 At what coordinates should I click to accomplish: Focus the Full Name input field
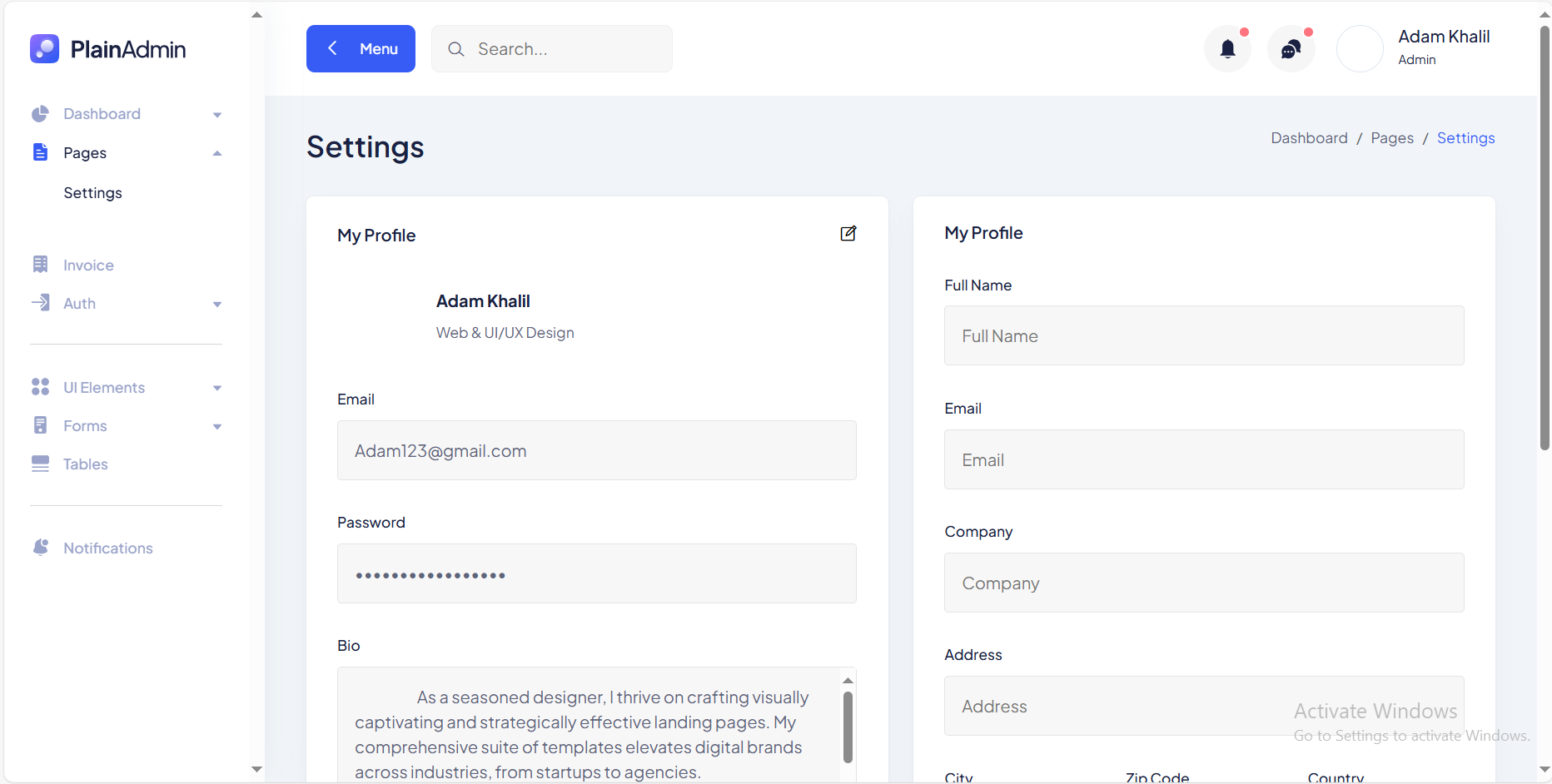coord(1203,335)
